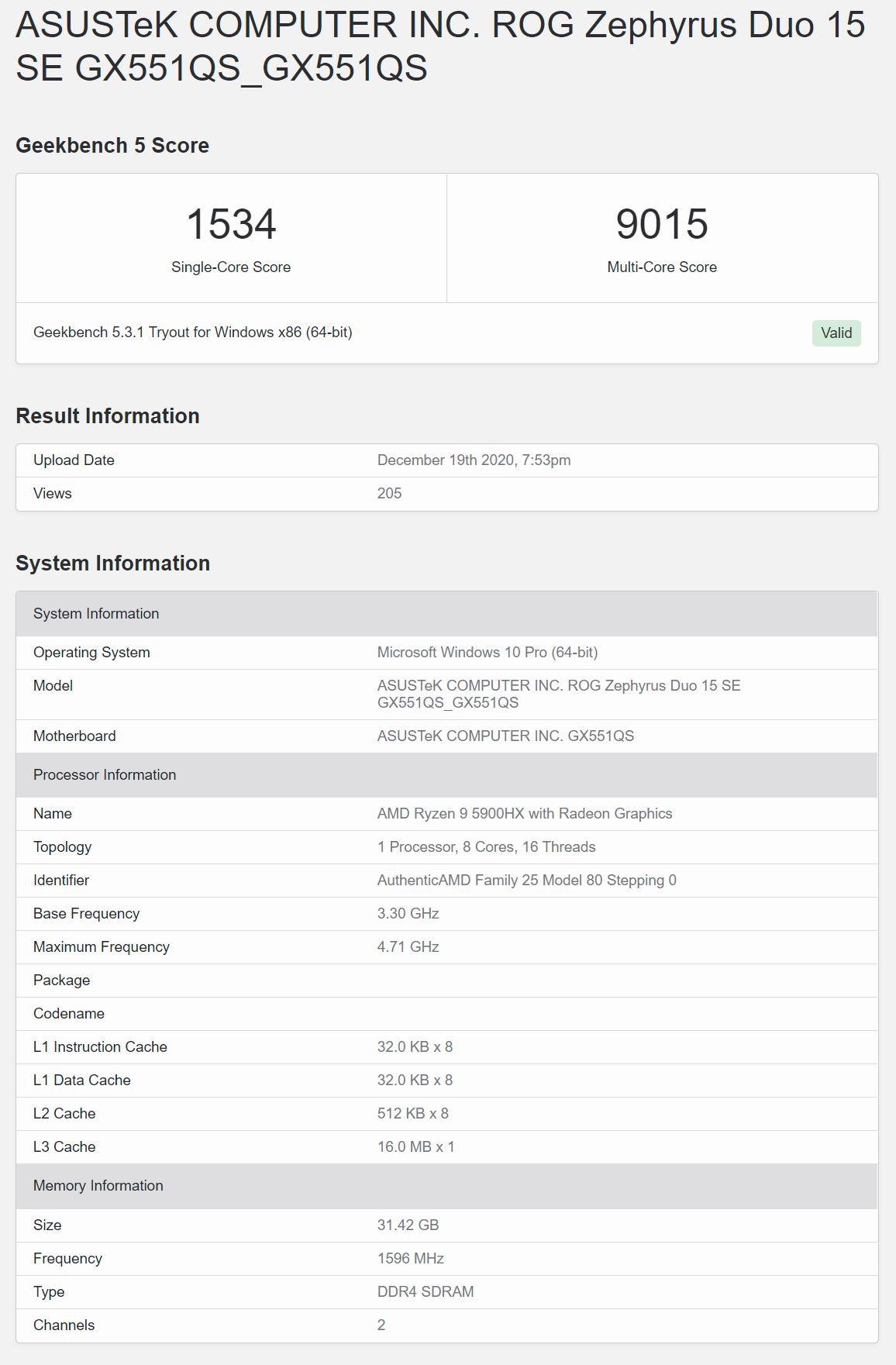Screen dimensions: 896x1365
Task: Click the L3 Cache value 16.0 MB x 1
Action: pos(416,1147)
